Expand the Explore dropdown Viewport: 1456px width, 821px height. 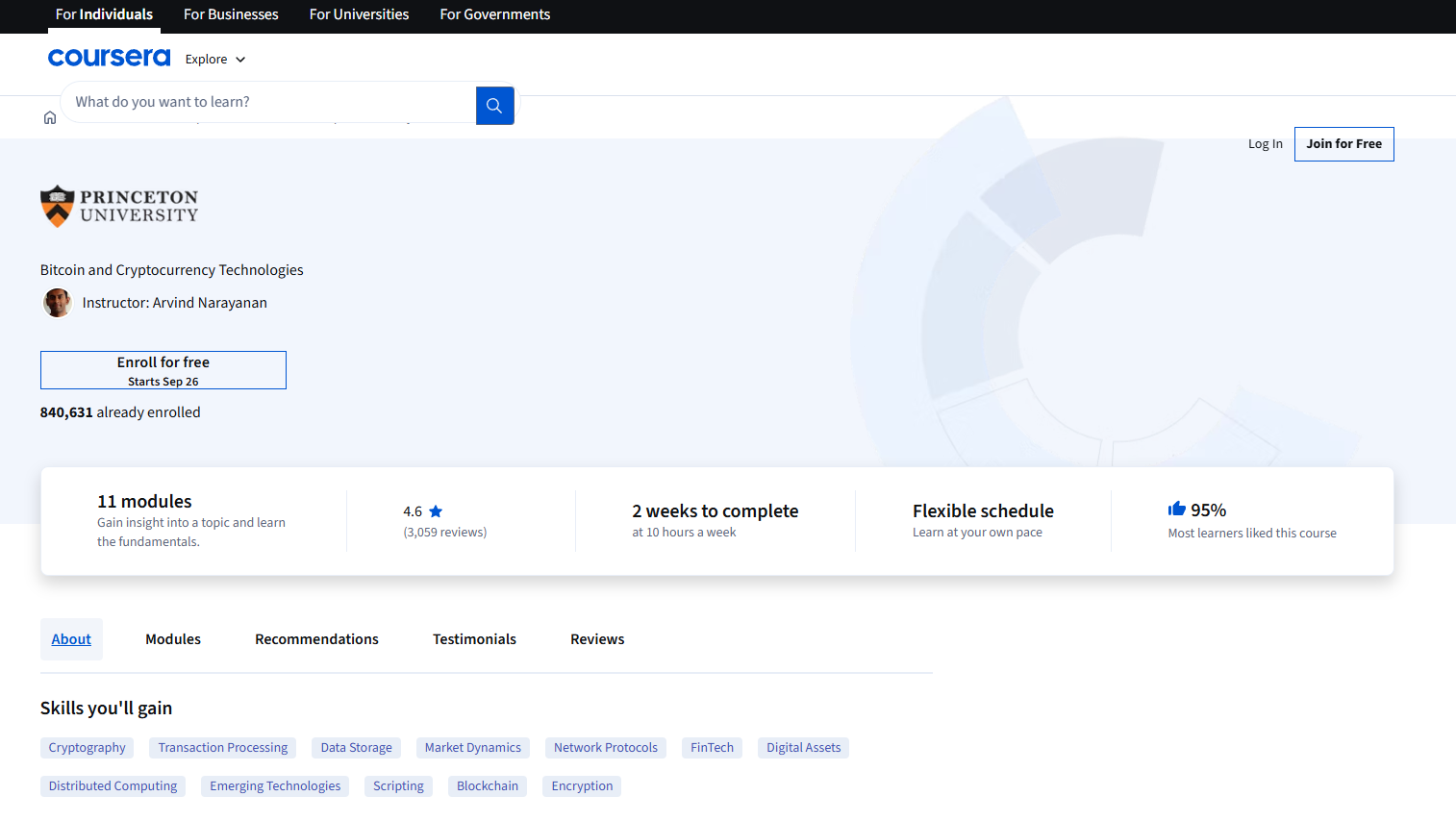[215, 59]
